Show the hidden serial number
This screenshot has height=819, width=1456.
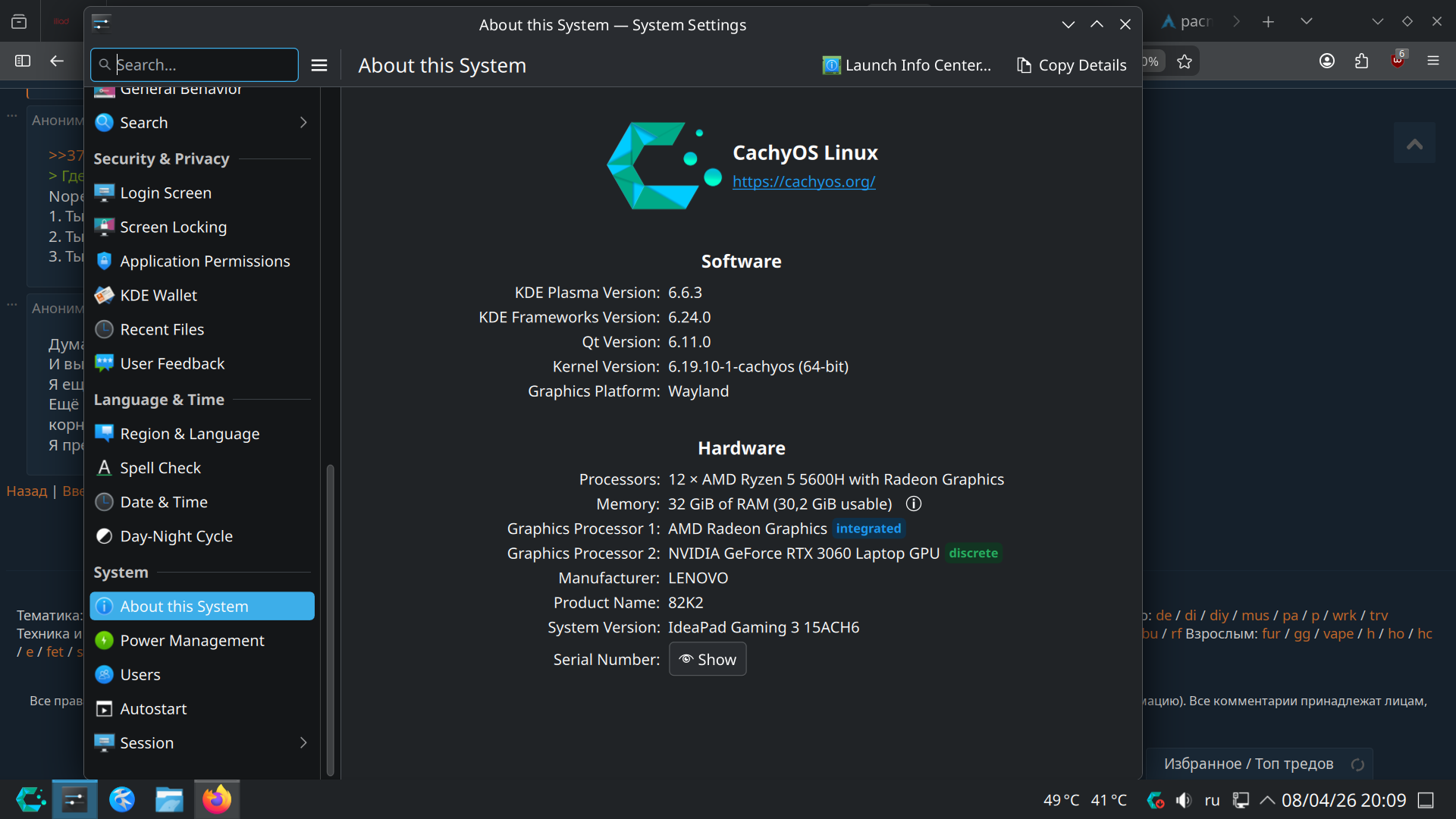point(708,659)
